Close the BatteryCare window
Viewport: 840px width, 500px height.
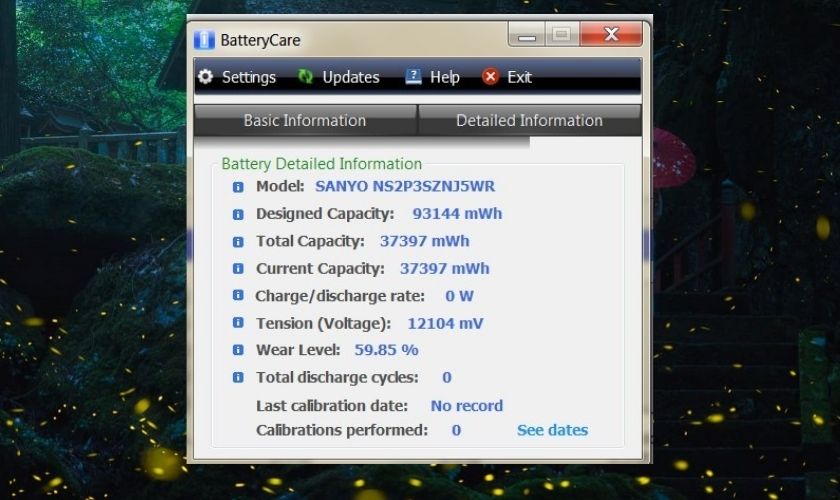pos(611,36)
